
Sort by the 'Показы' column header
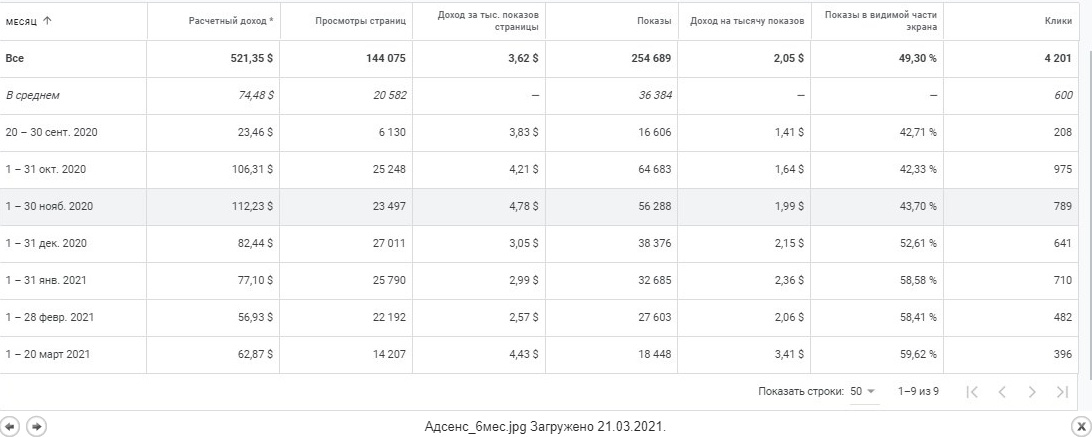pyautogui.click(x=653, y=21)
